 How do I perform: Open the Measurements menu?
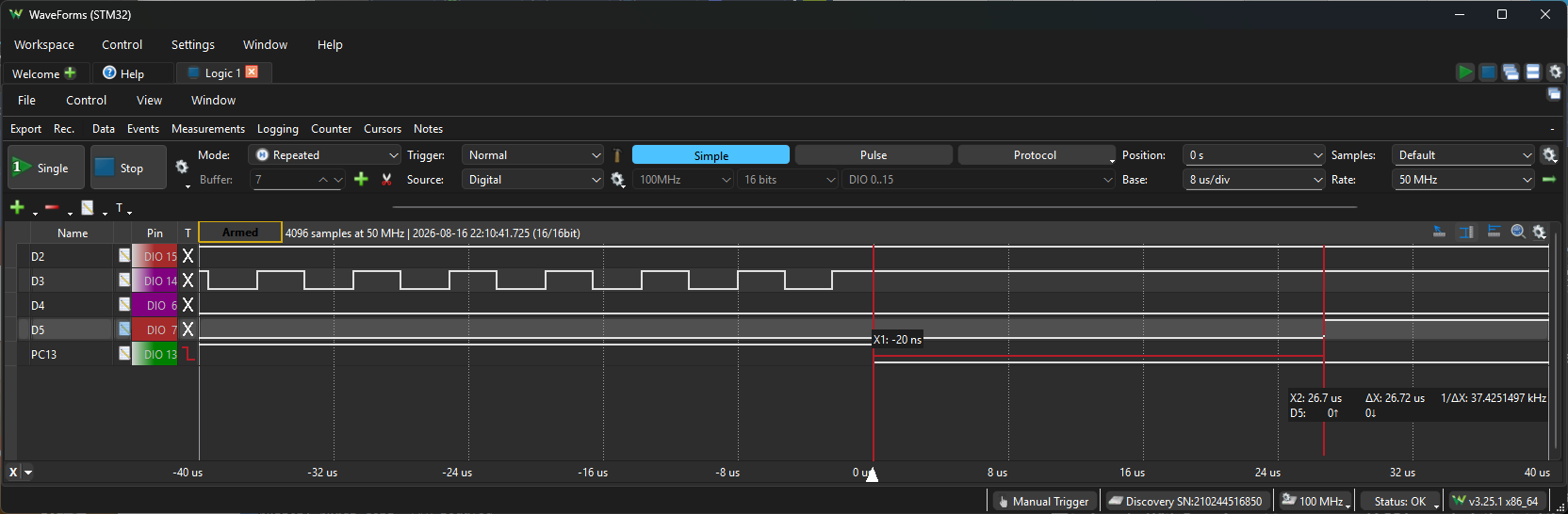point(208,129)
